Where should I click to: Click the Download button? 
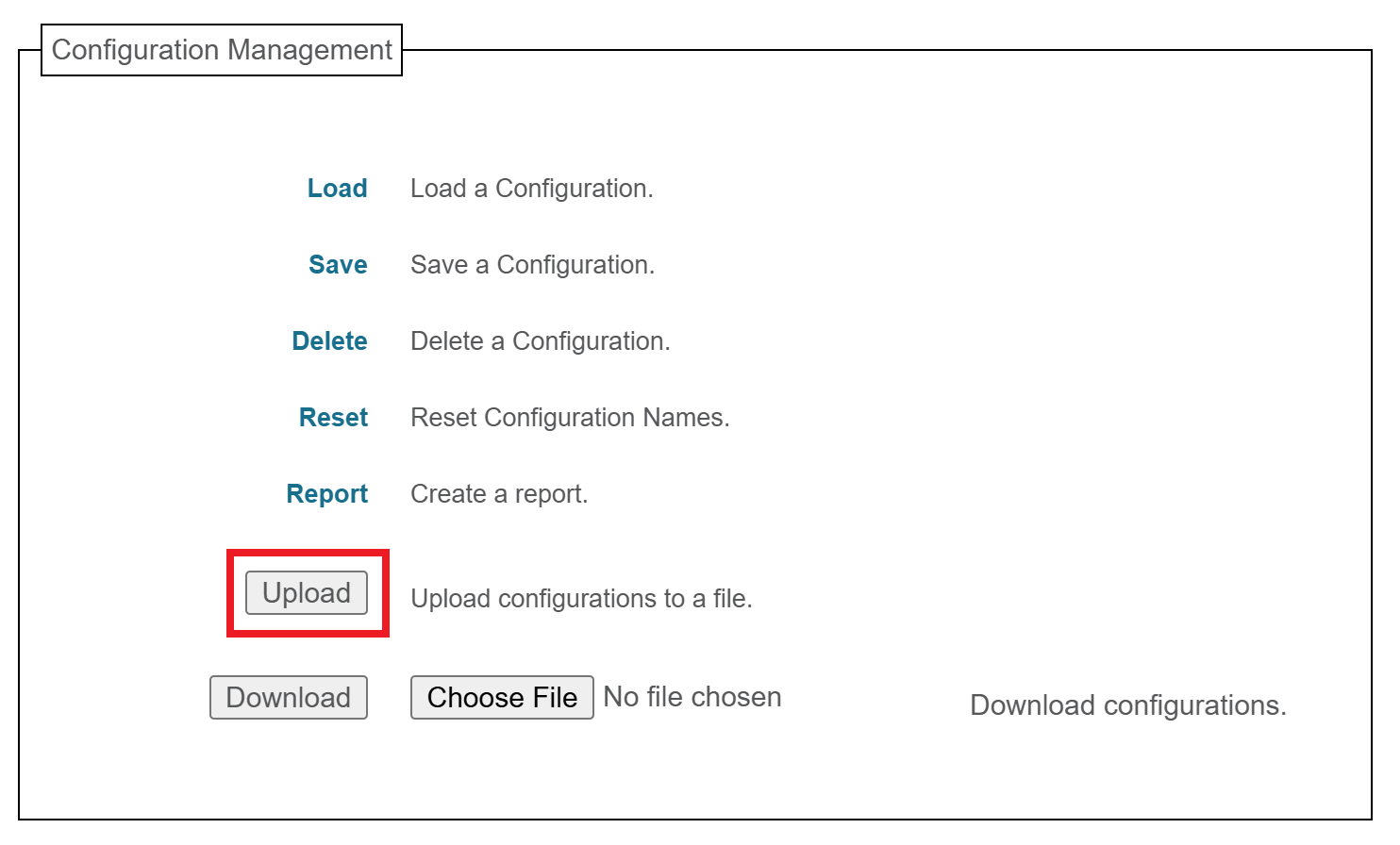[x=289, y=698]
